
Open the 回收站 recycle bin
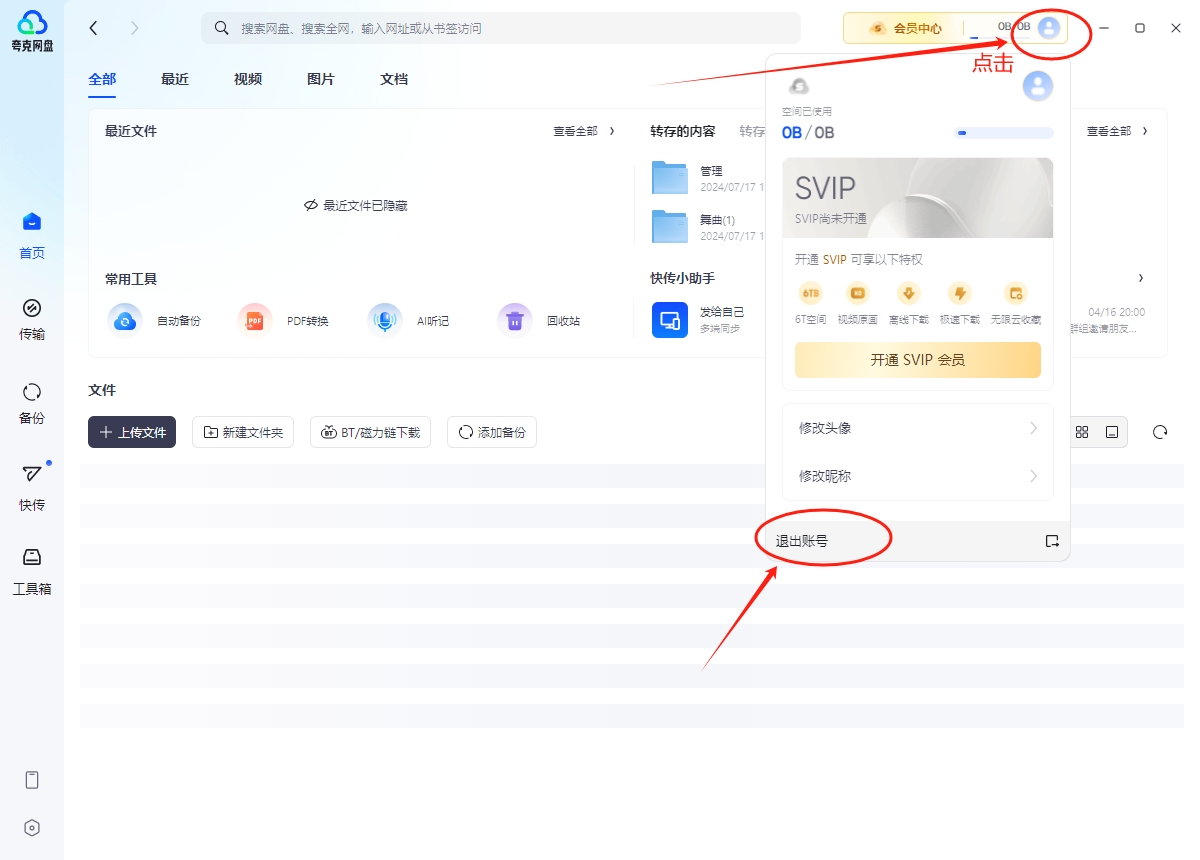(x=539, y=321)
